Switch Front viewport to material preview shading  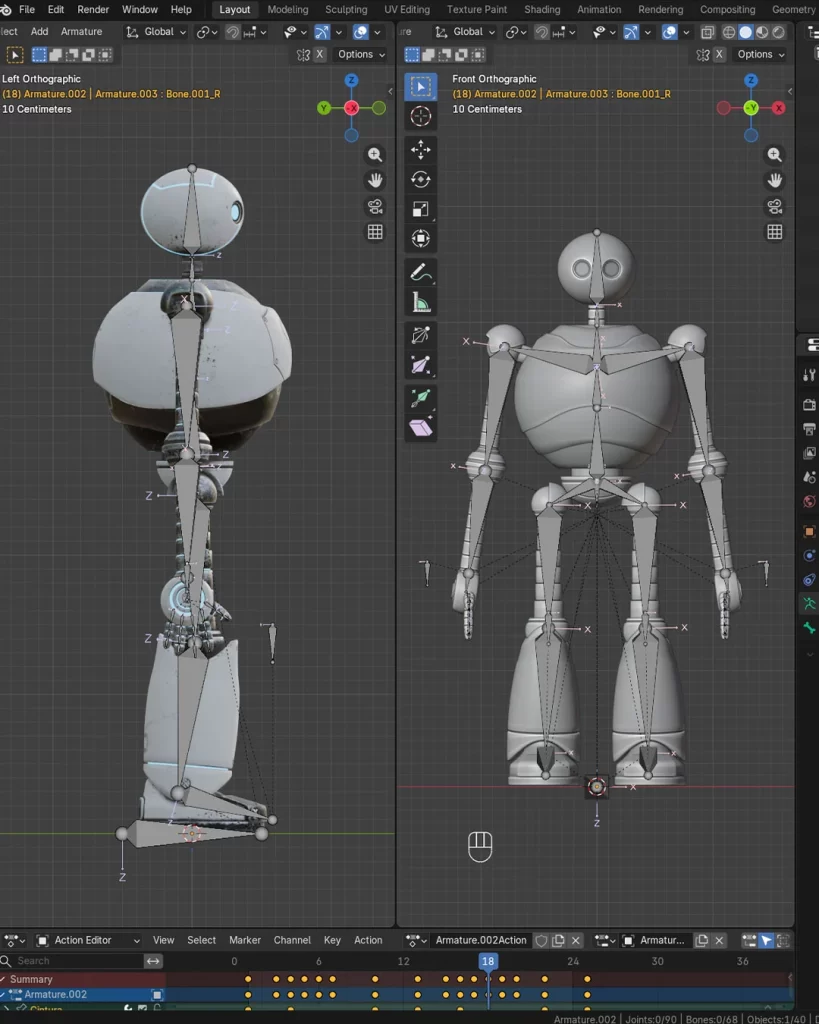[762, 32]
